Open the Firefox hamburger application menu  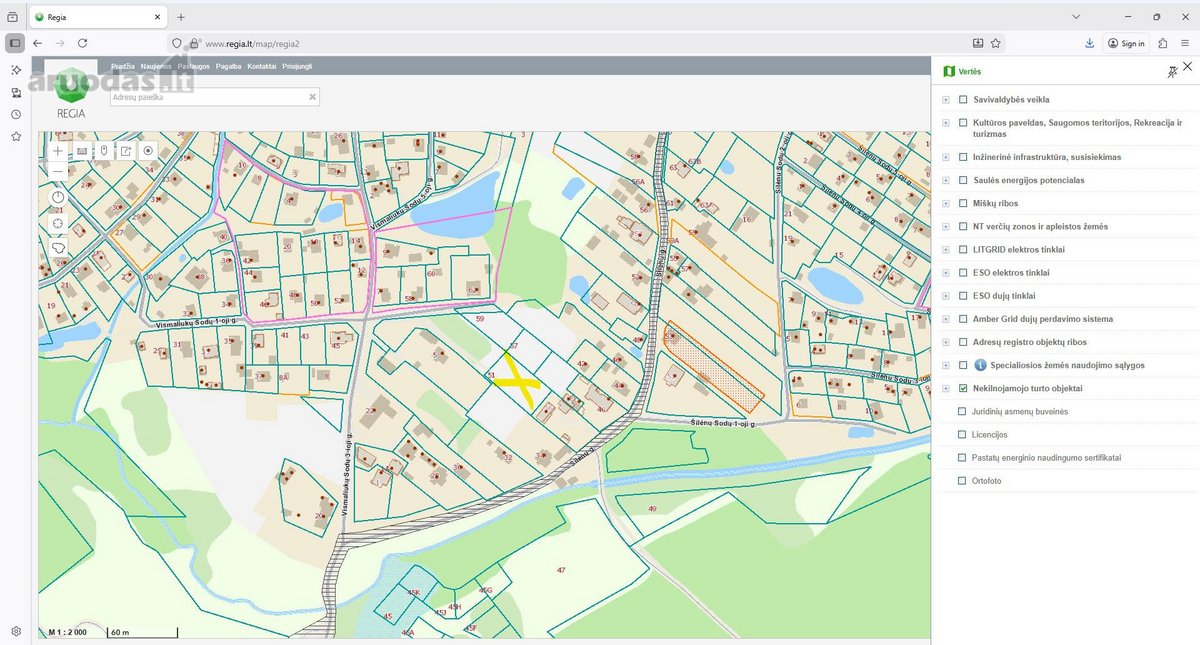[x=1186, y=43]
